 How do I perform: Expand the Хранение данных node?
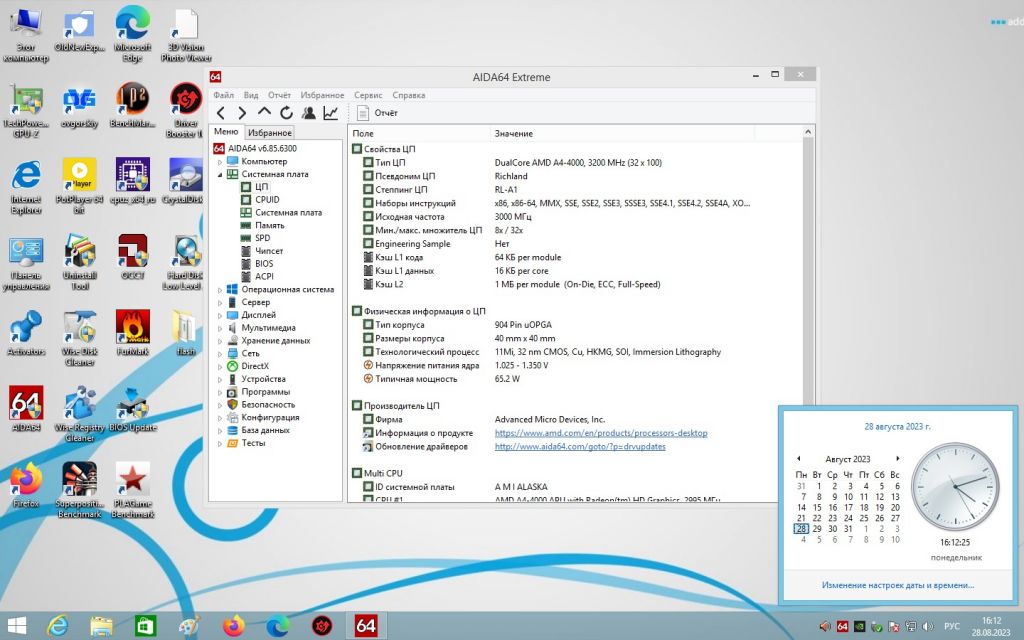(220, 340)
